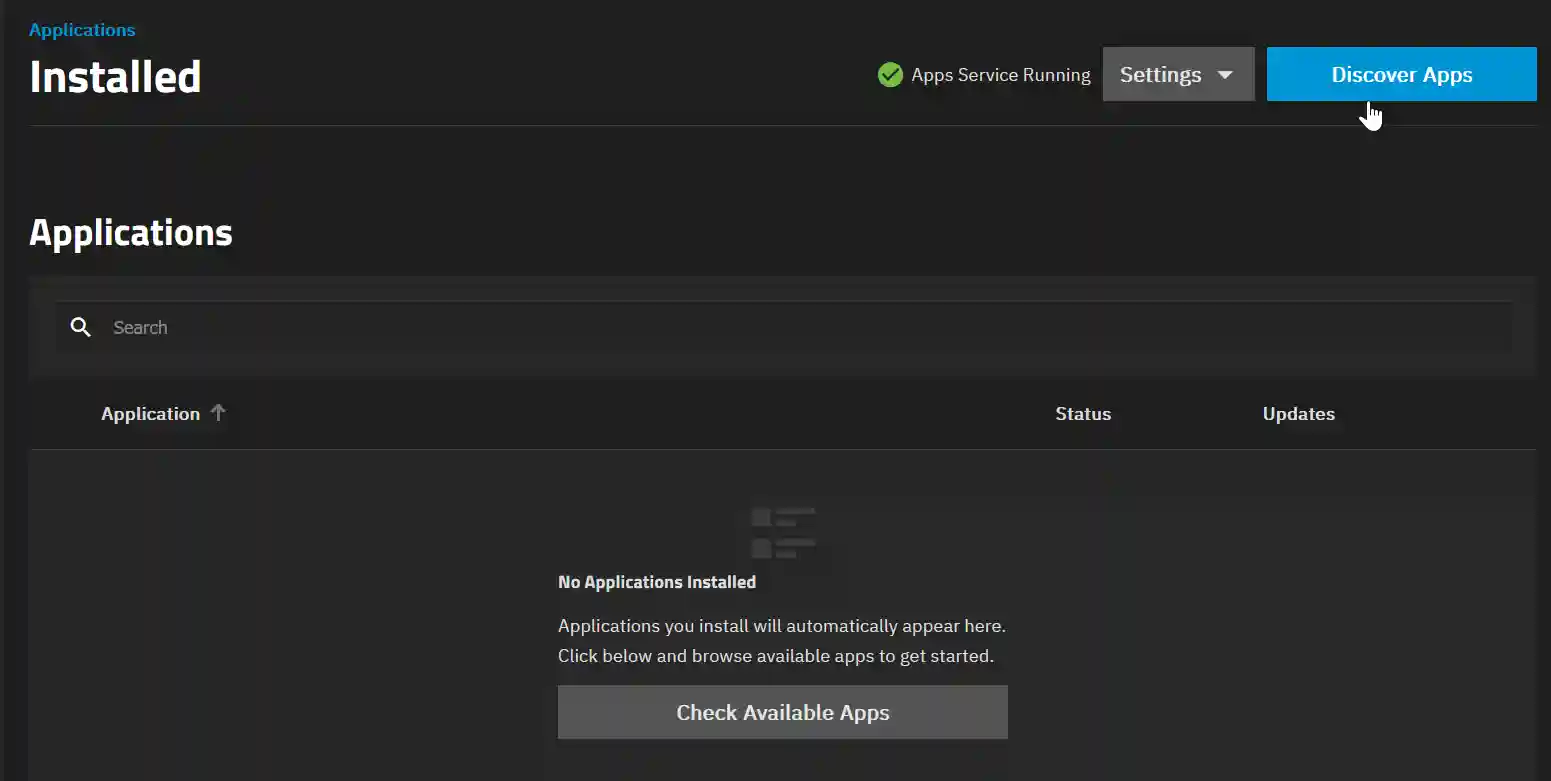Click the Apps Service Running status text
This screenshot has height=781, width=1551.
point(1000,74)
